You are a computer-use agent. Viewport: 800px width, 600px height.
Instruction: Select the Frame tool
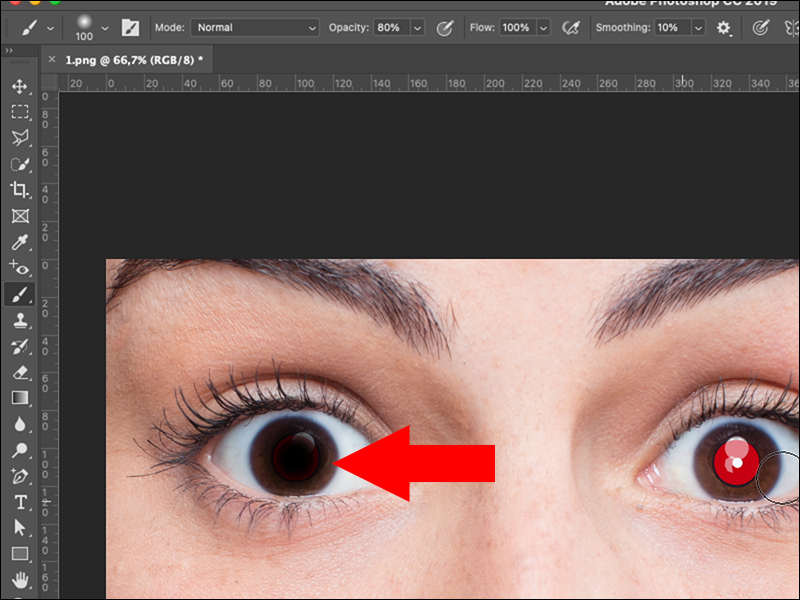[20, 216]
